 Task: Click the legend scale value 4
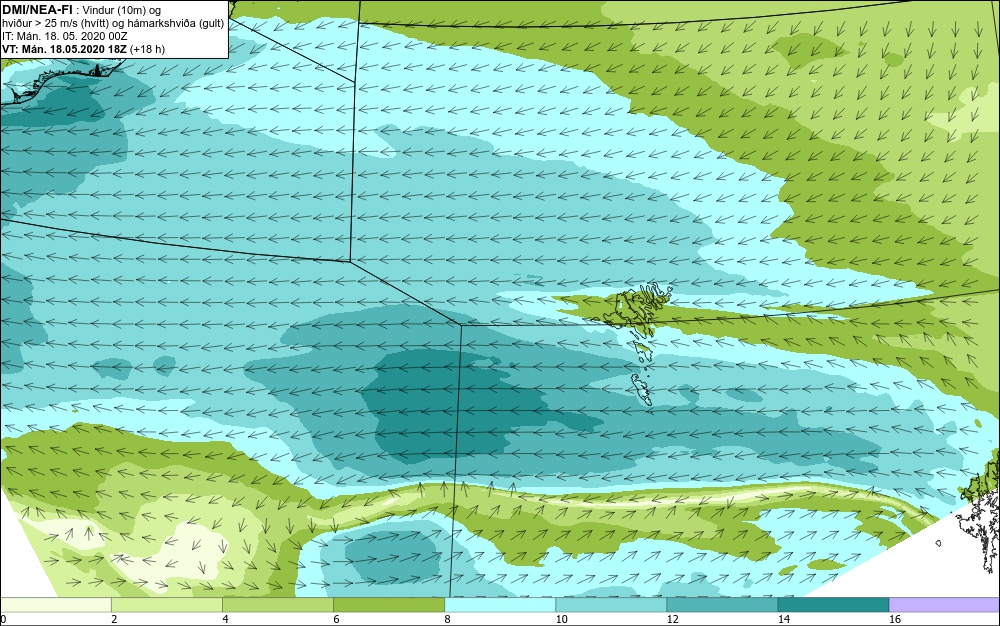click(225, 619)
